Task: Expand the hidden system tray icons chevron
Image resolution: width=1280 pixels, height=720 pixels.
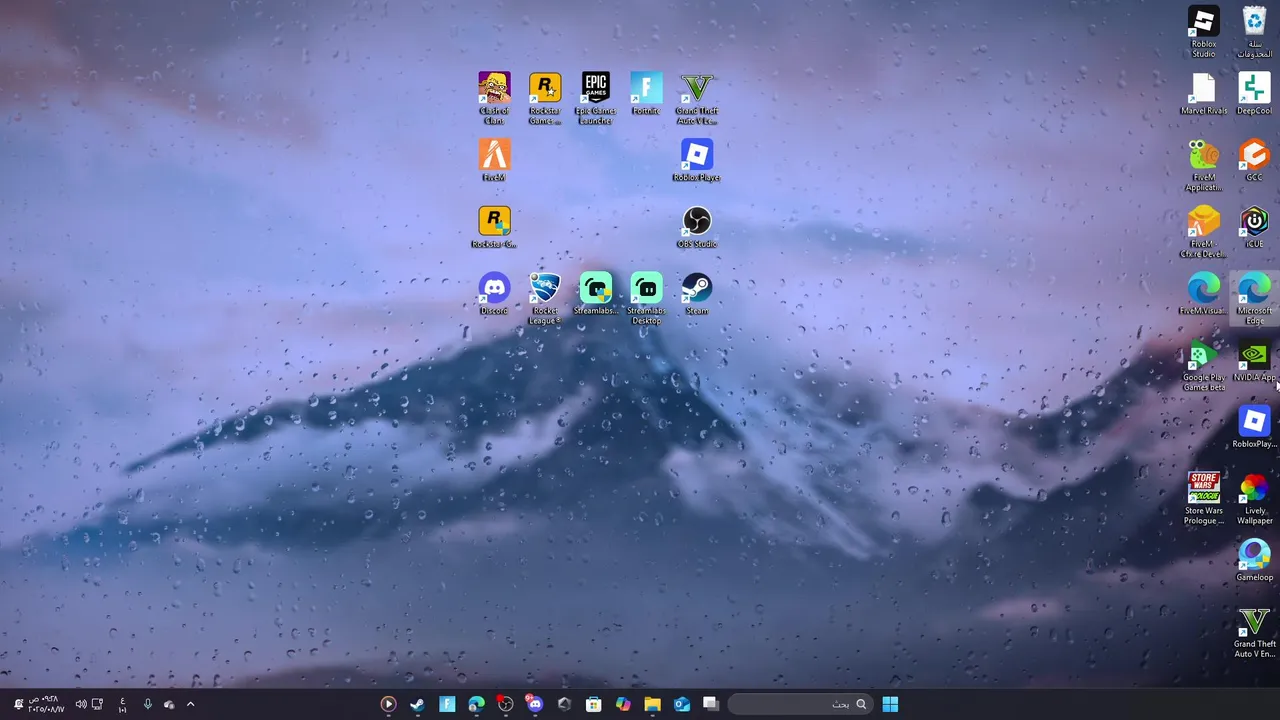Action: click(x=190, y=704)
